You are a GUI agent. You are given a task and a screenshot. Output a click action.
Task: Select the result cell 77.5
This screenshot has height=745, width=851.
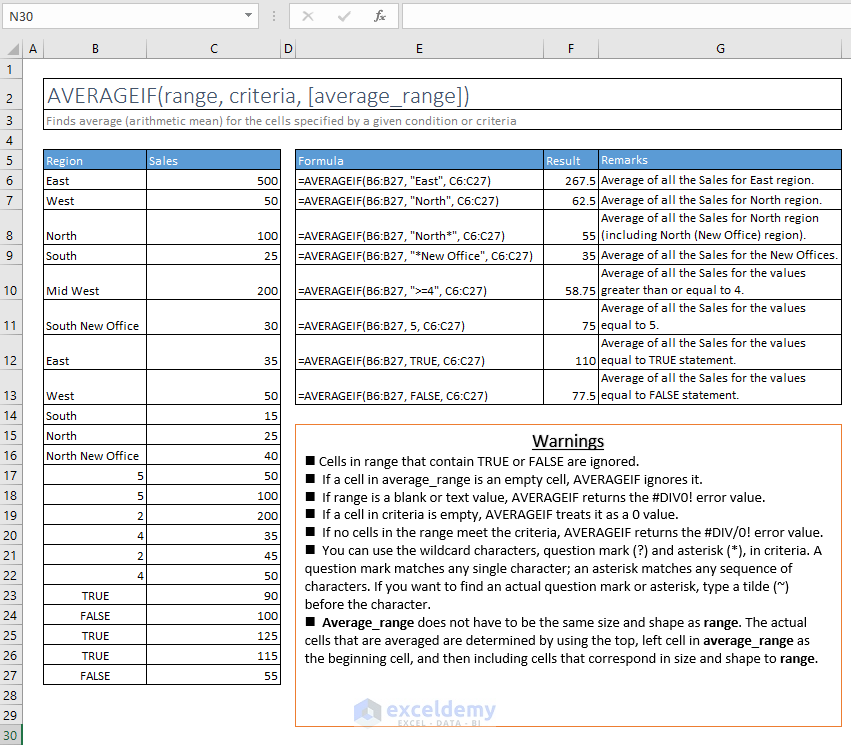(x=571, y=387)
